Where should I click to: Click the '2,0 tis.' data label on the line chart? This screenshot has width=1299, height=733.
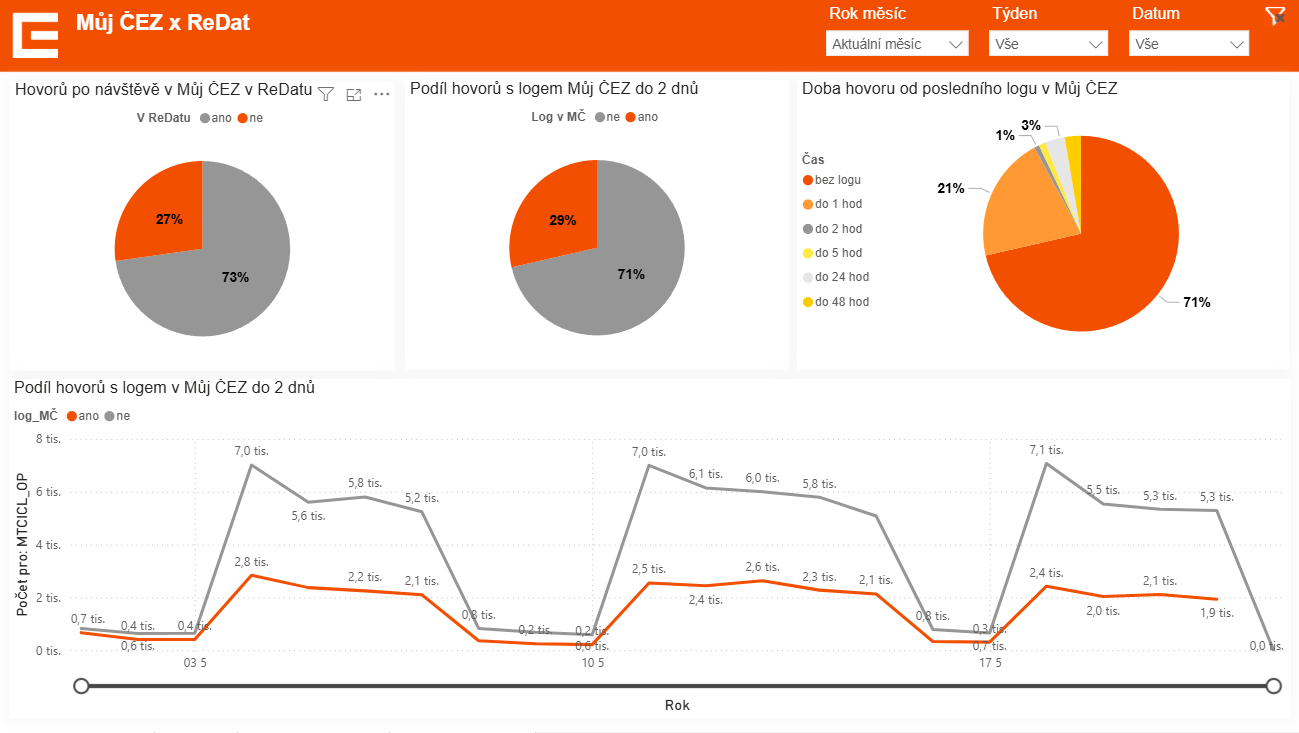tap(1104, 610)
